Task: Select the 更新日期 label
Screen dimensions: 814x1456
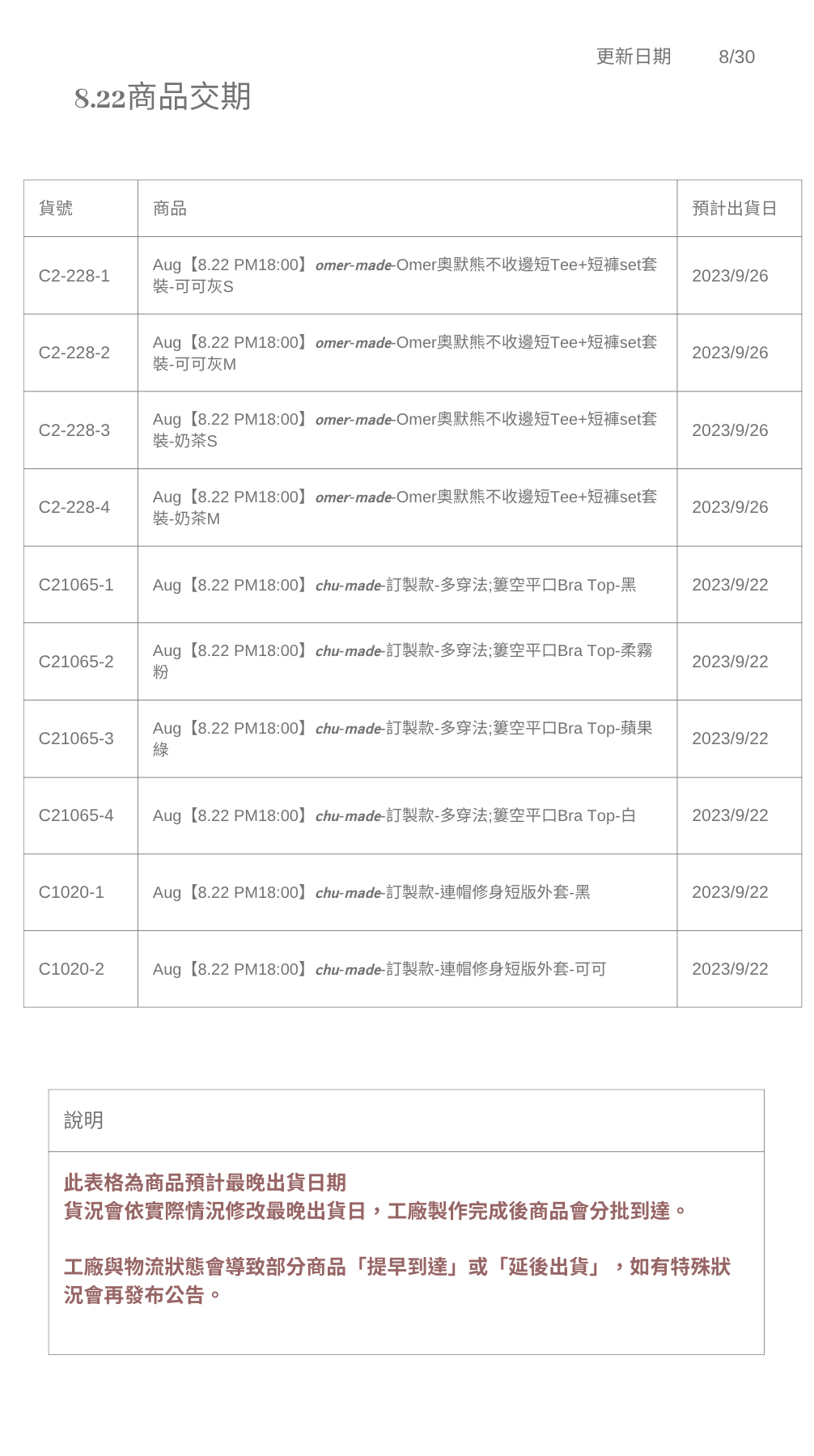Action: coord(634,57)
